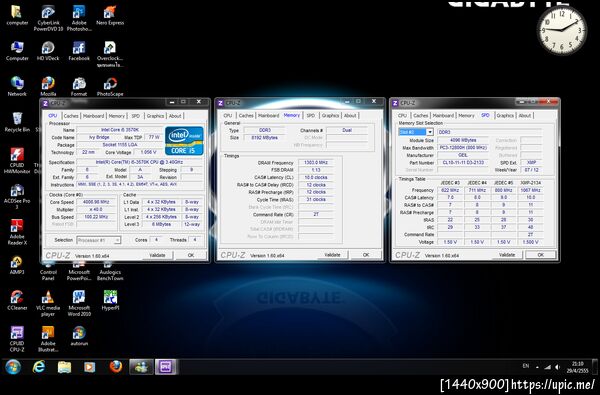This screenshot has width=600, height=395.
Task: Select the CPU-Z button in the taskbar
Action: (x=166, y=367)
